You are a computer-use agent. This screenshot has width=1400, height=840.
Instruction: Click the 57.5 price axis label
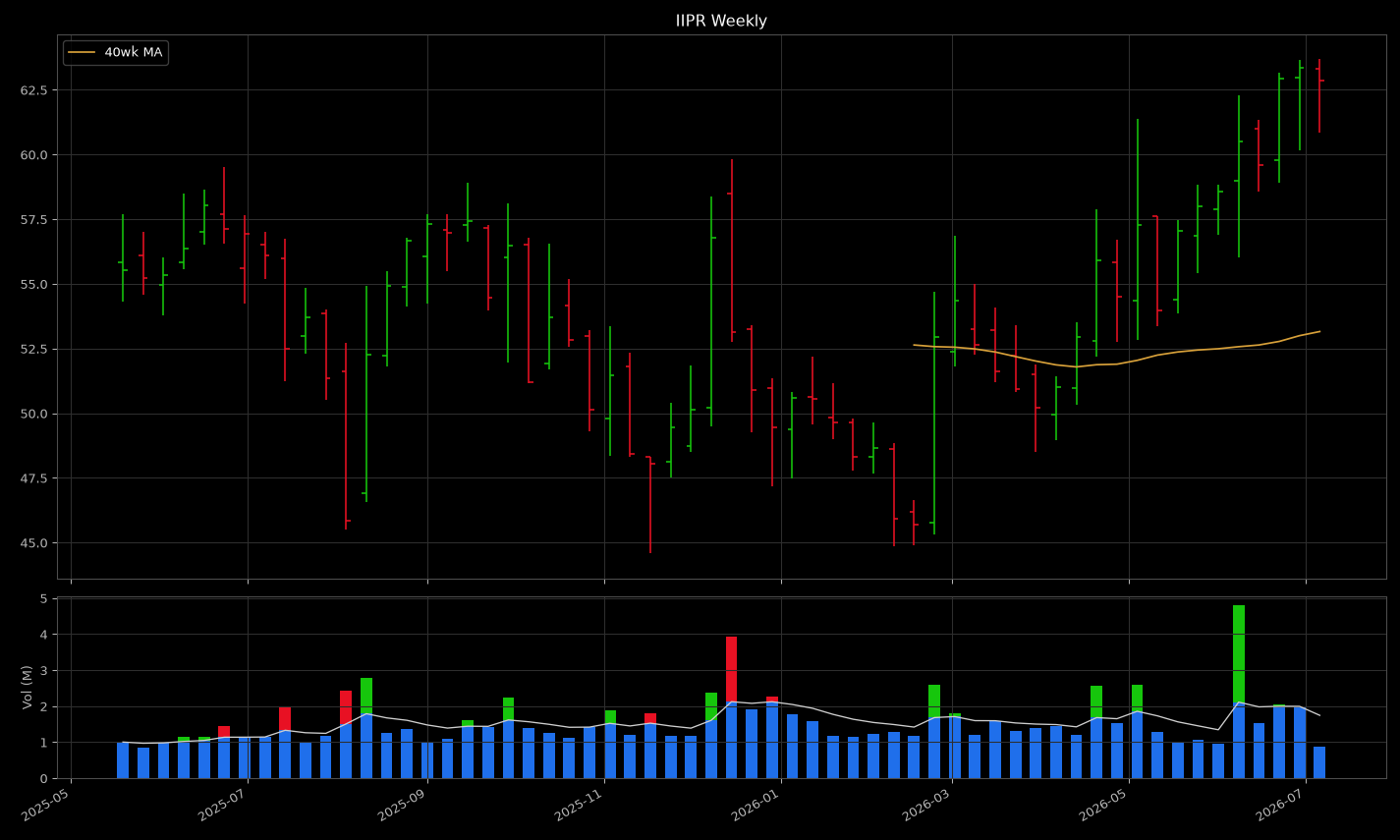pyautogui.click(x=33, y=220)
